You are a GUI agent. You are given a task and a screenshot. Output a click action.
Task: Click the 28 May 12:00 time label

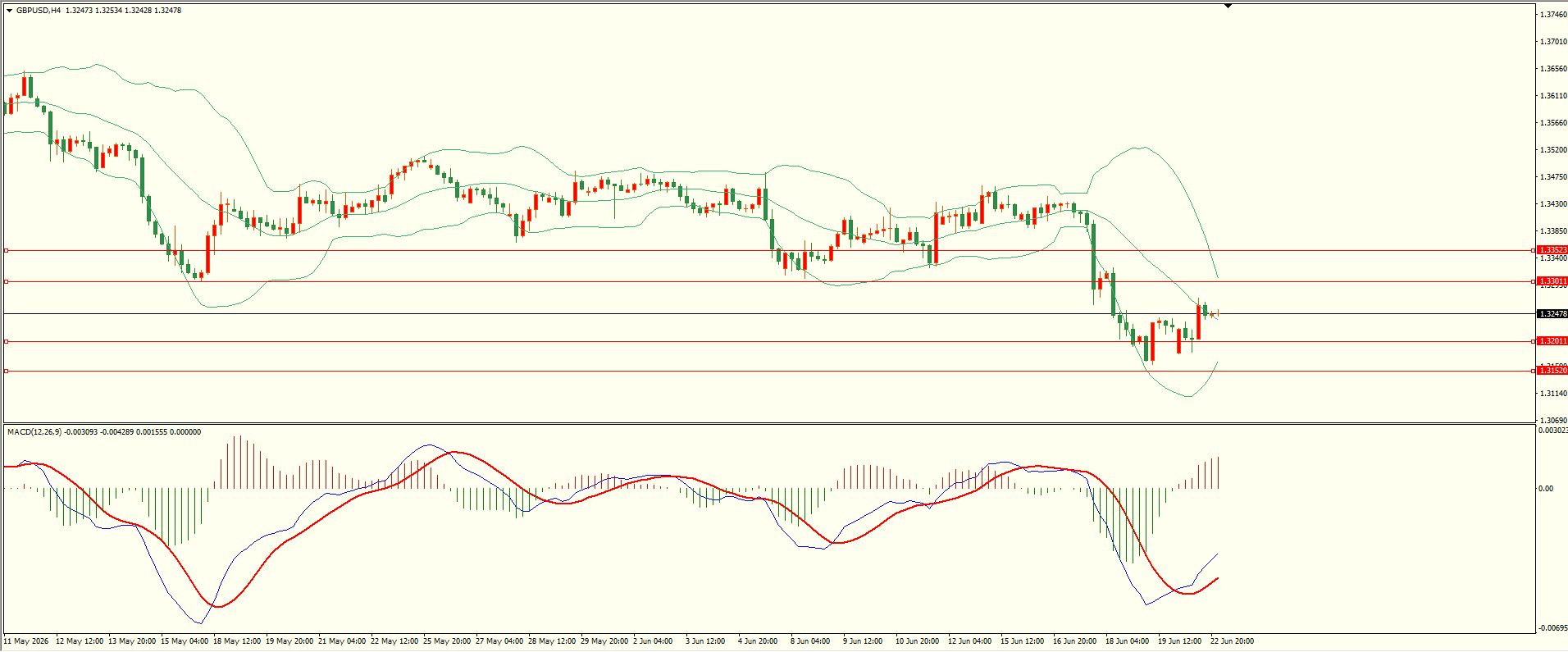point(552,641)
